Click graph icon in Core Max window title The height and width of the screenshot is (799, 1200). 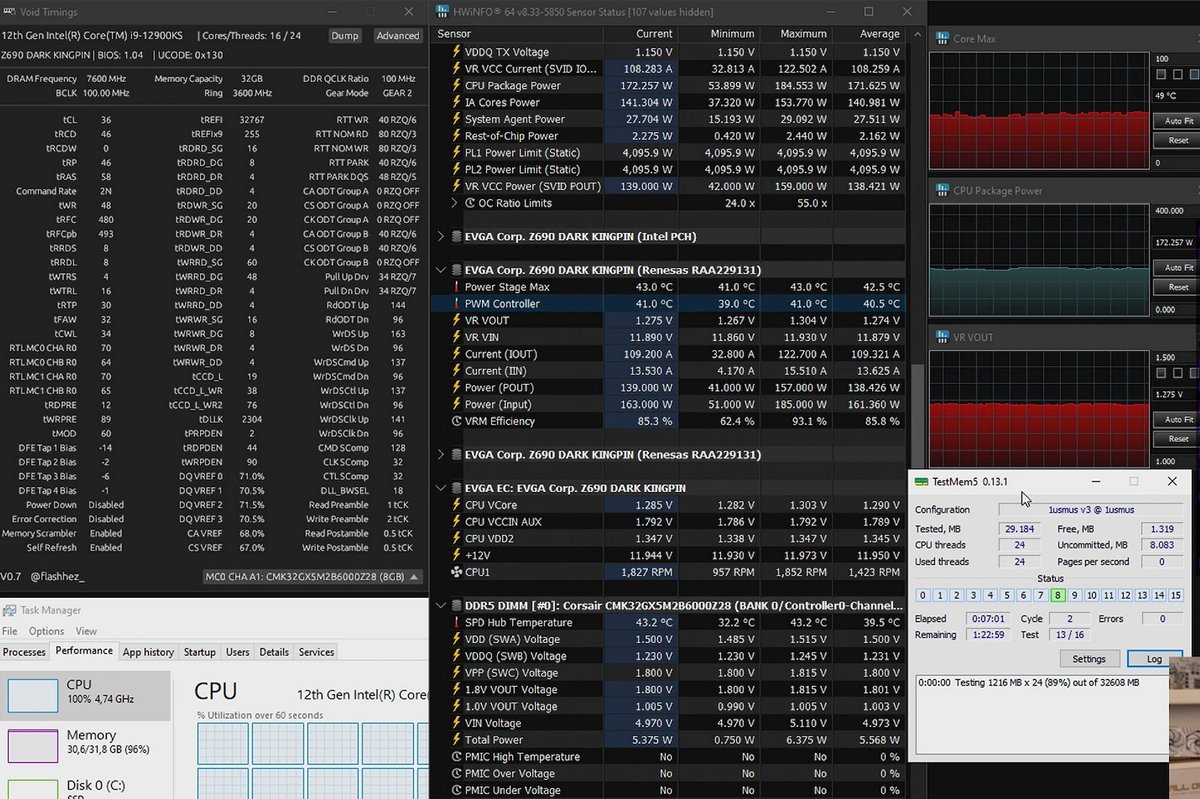(942, 39)
